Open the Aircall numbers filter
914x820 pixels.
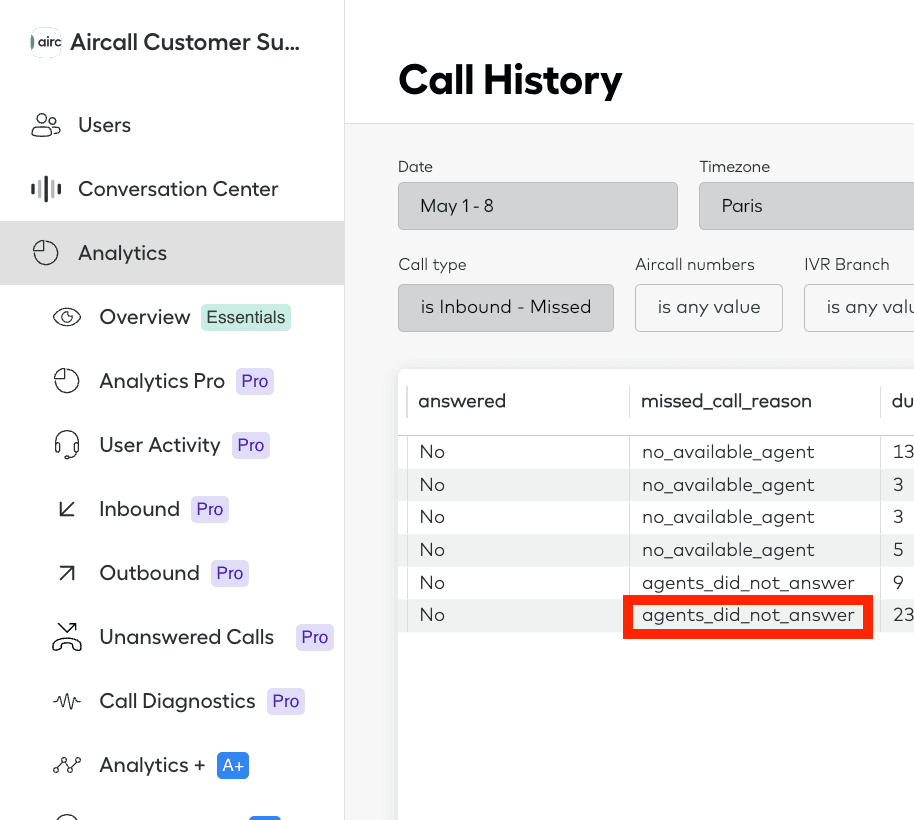click(x=708, y=307)
